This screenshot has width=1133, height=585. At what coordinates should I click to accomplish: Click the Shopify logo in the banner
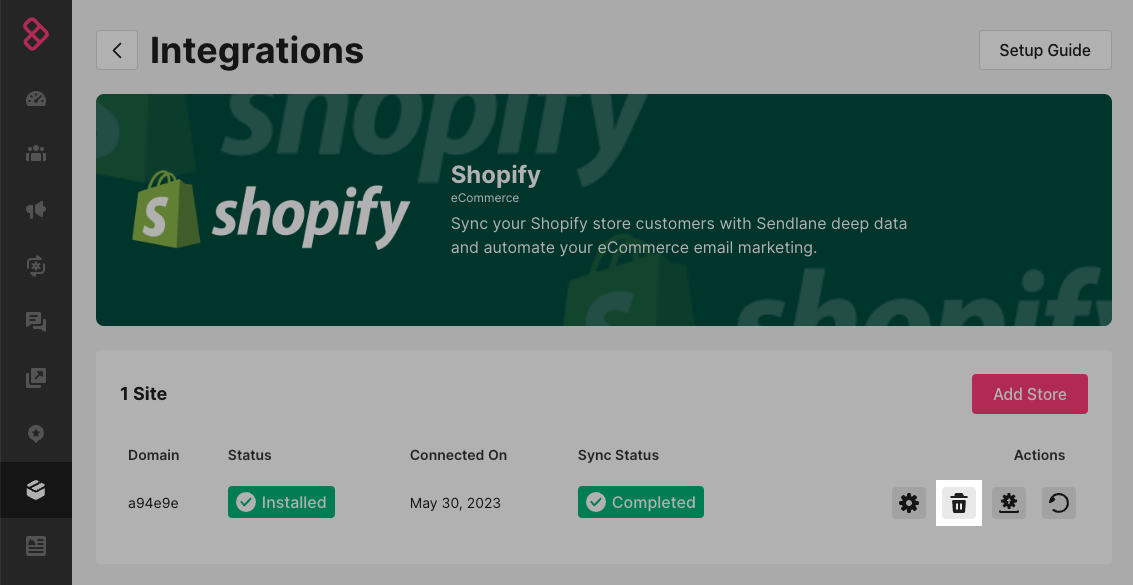[271, 210]
